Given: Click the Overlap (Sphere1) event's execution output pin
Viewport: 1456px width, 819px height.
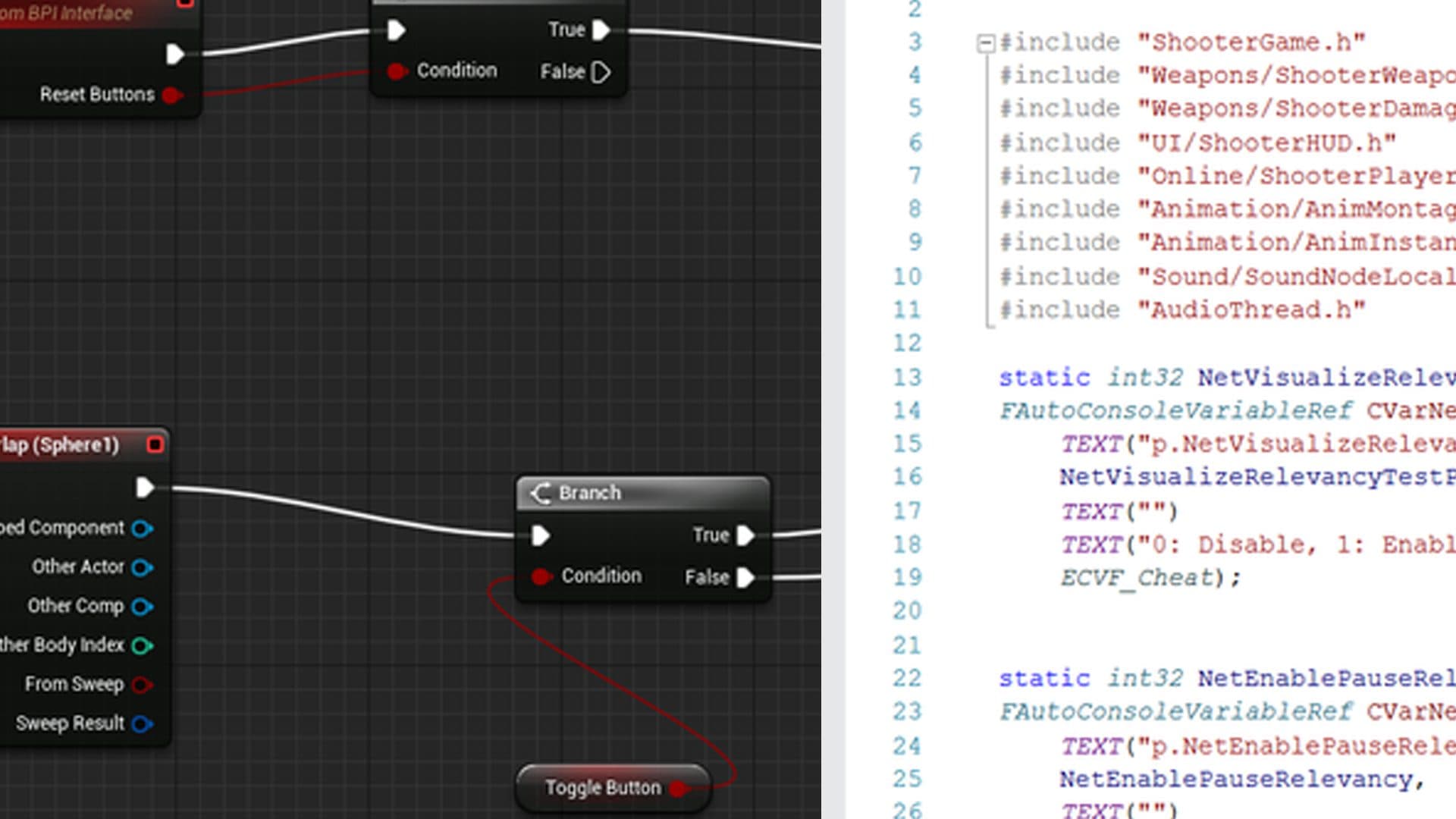Looking at the screenshot, I should (144, 488).
